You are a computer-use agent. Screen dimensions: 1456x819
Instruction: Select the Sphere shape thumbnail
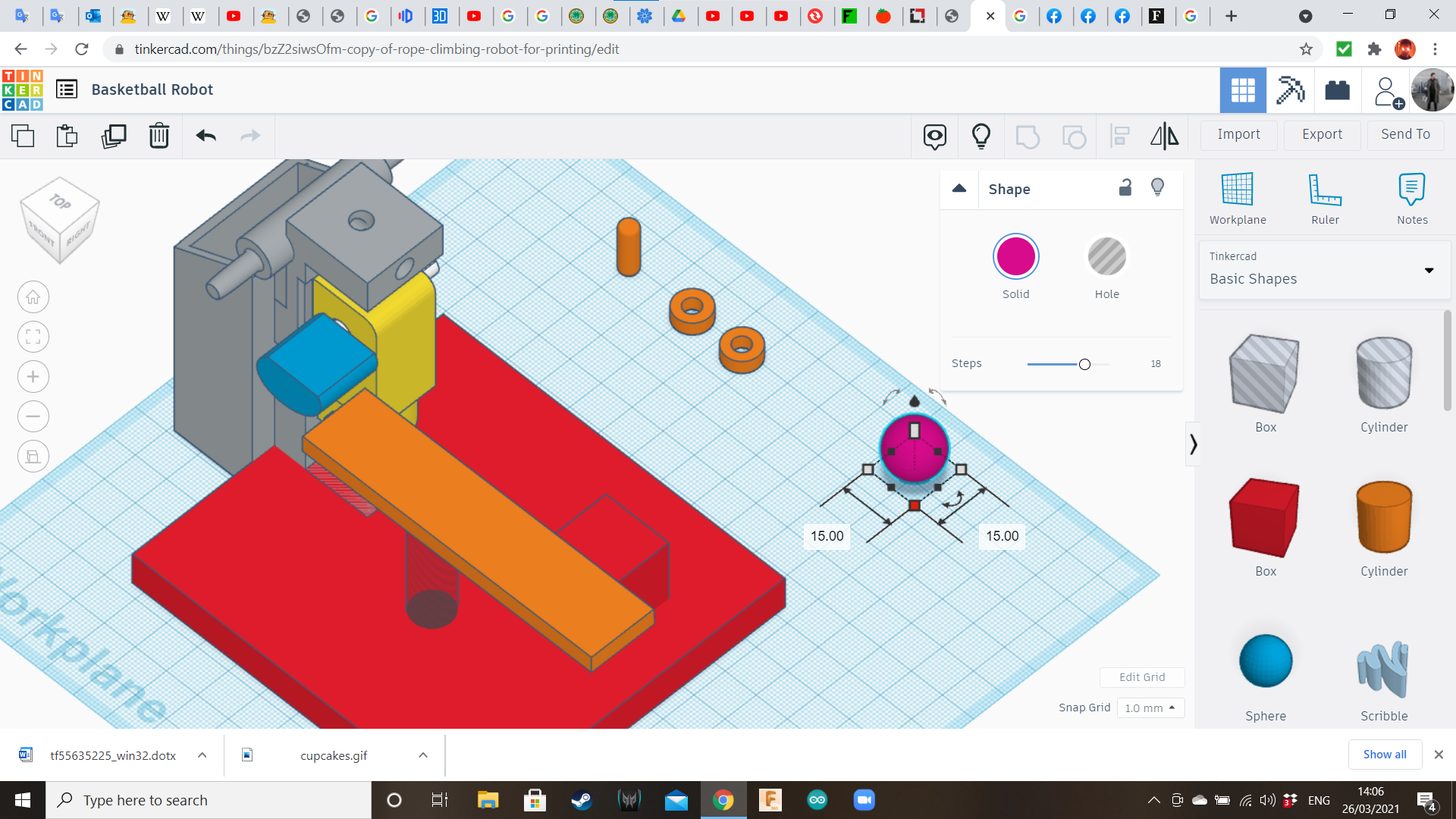(1265, 661)
